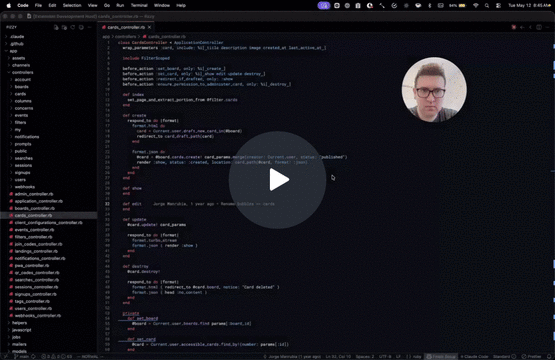Open the Terminal menu
Image resolution: width=555 pixels, height=360 pixels.
pos(139,5)
